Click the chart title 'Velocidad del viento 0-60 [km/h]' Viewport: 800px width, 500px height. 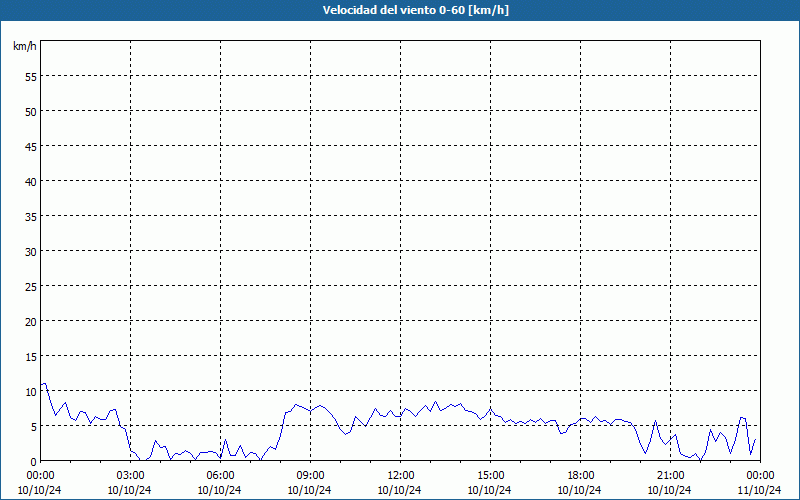416,10
